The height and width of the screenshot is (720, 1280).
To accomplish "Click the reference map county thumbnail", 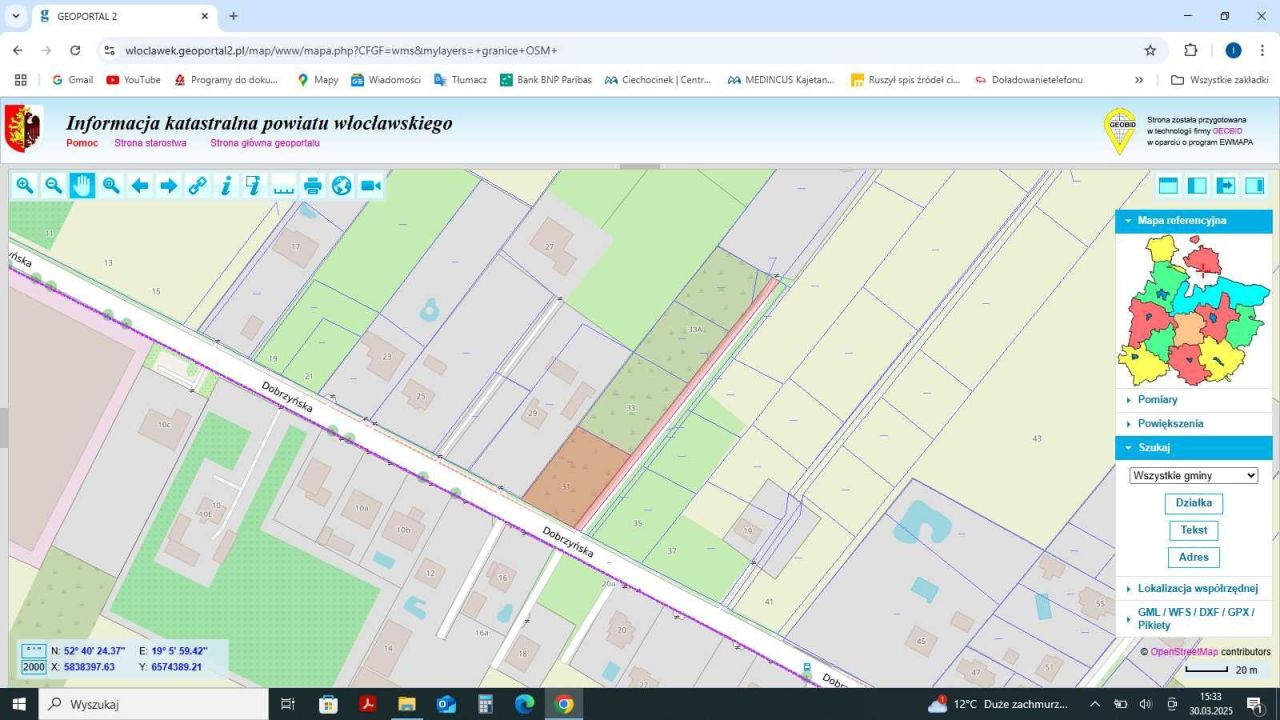I will [1194, 310].
